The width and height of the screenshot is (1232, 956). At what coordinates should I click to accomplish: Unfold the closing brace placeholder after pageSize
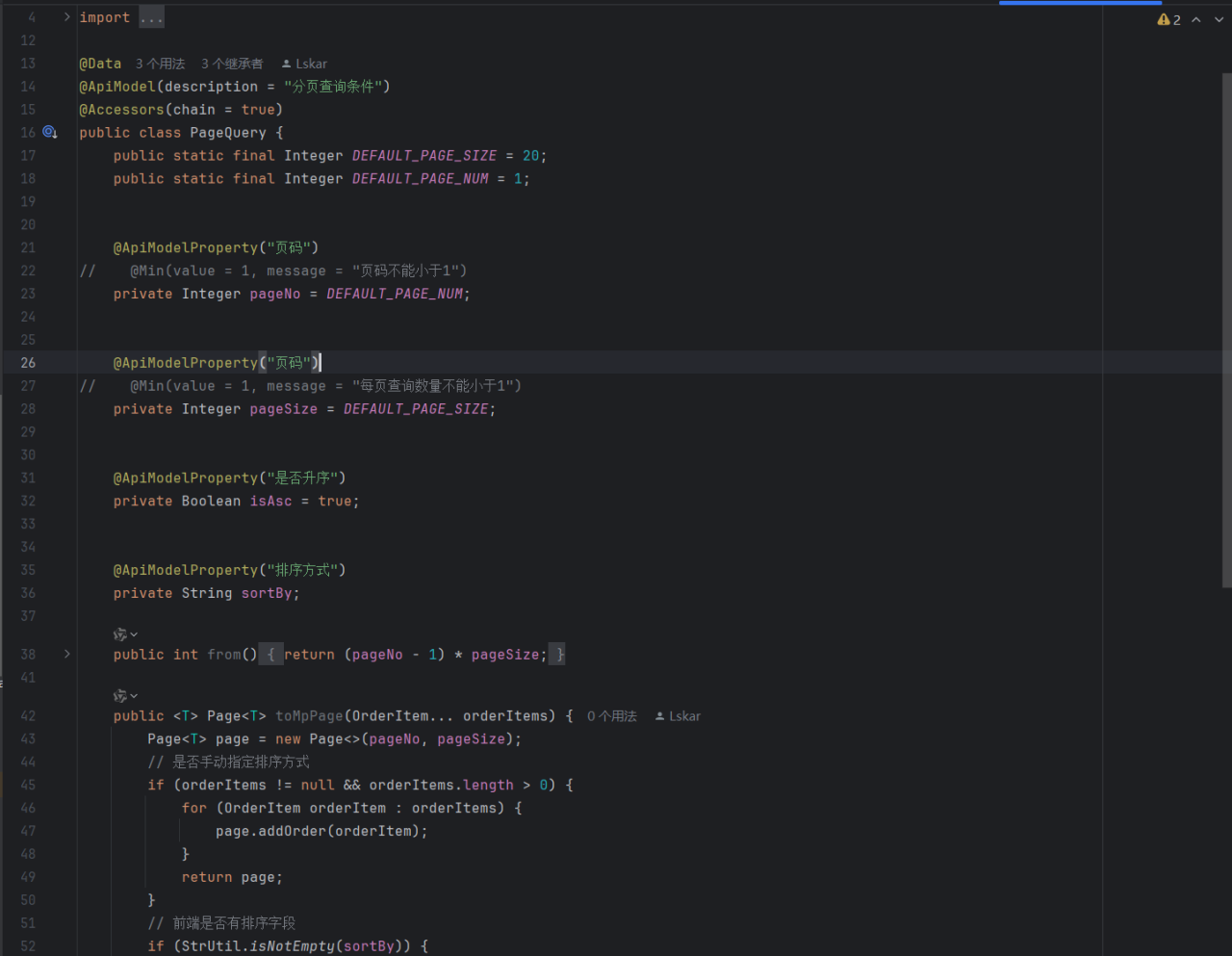[x=558, y=655]
